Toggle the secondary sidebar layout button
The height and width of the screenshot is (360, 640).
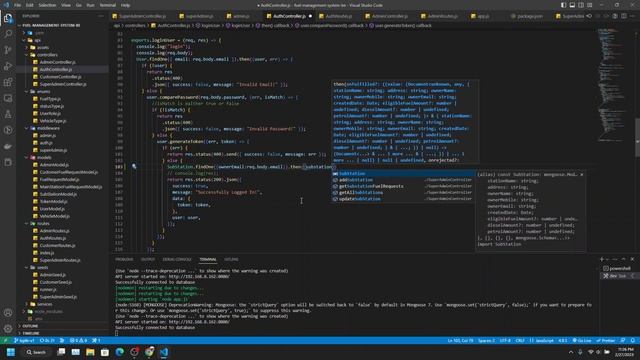coord(581,5)
